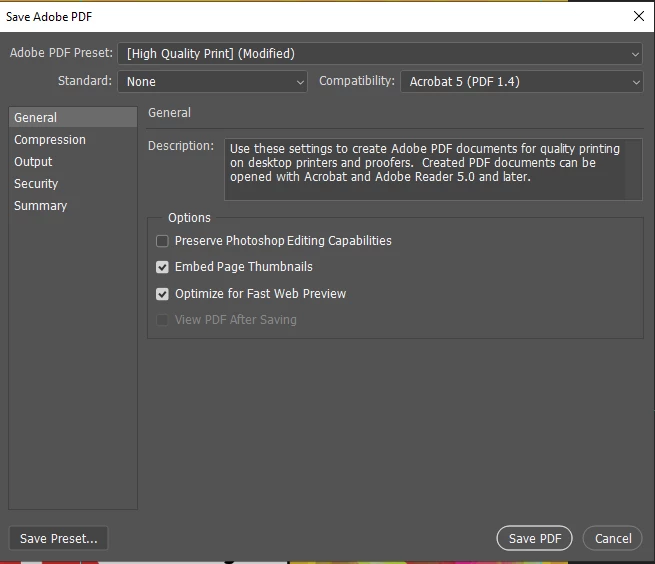Click the Description box scrollbar

point(633,169)
